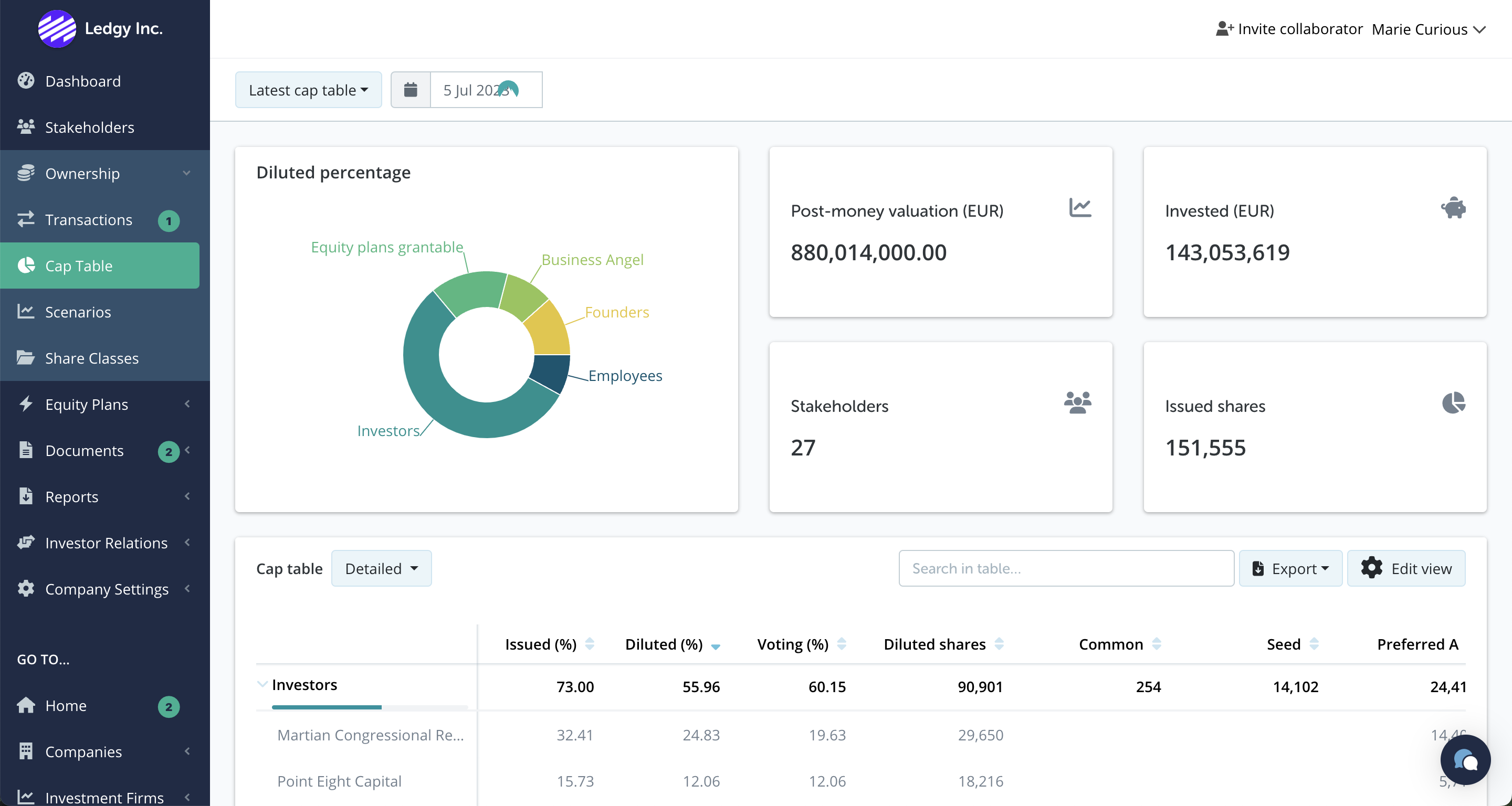The height and width of the screenshot is (806, 1512).
Task: Select Cap Table menu item
Action: (100, 266)
